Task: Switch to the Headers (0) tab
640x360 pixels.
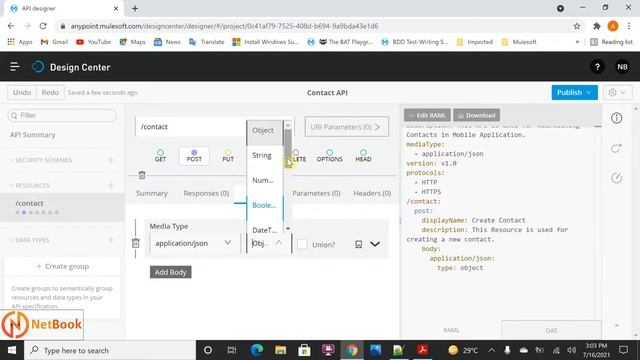Action: (372, 193)
